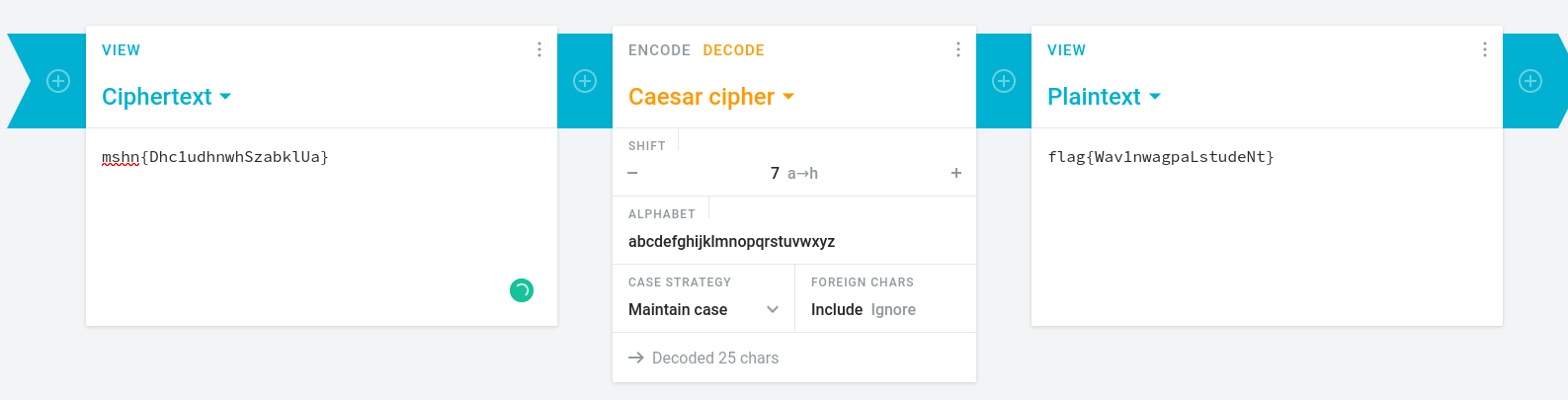Click the green Grammarly icon in Ciphertext box
This screenshot has height=400, width=1568.
click(522, 290)
